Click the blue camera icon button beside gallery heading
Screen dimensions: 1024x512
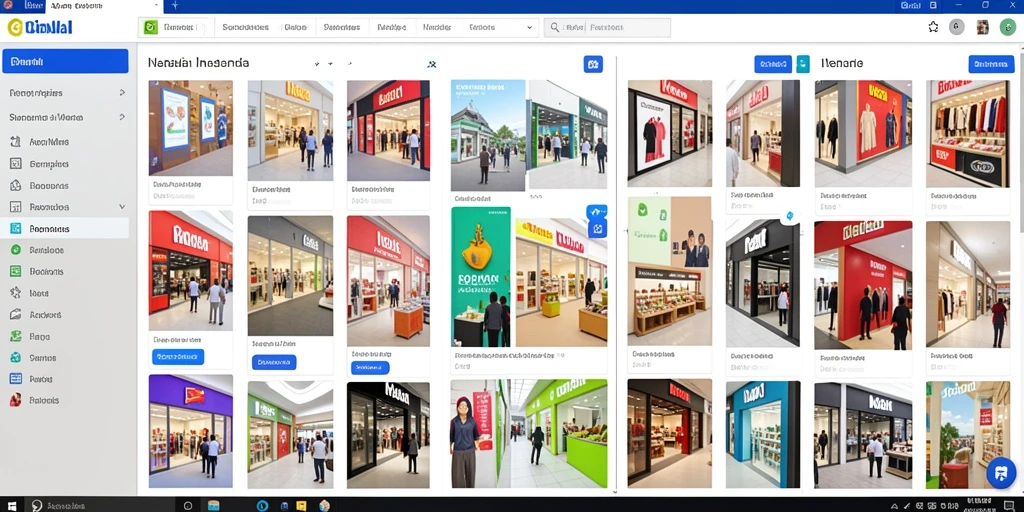pos(593,64)
